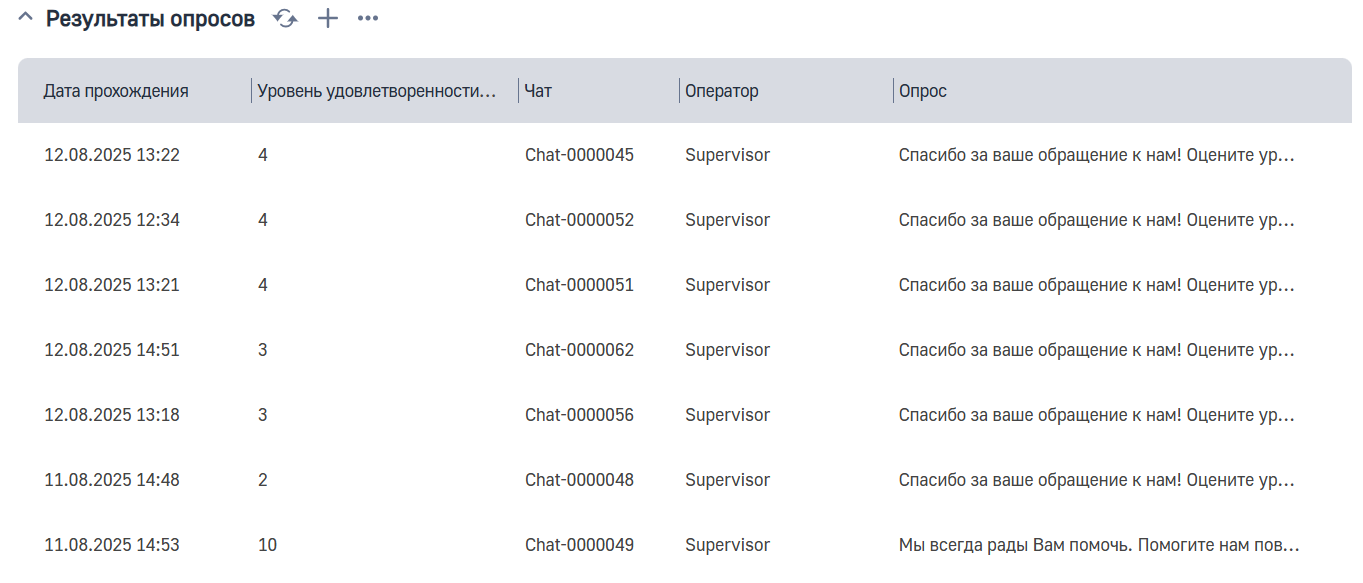Click the Опрос column header

coord(922,91)
